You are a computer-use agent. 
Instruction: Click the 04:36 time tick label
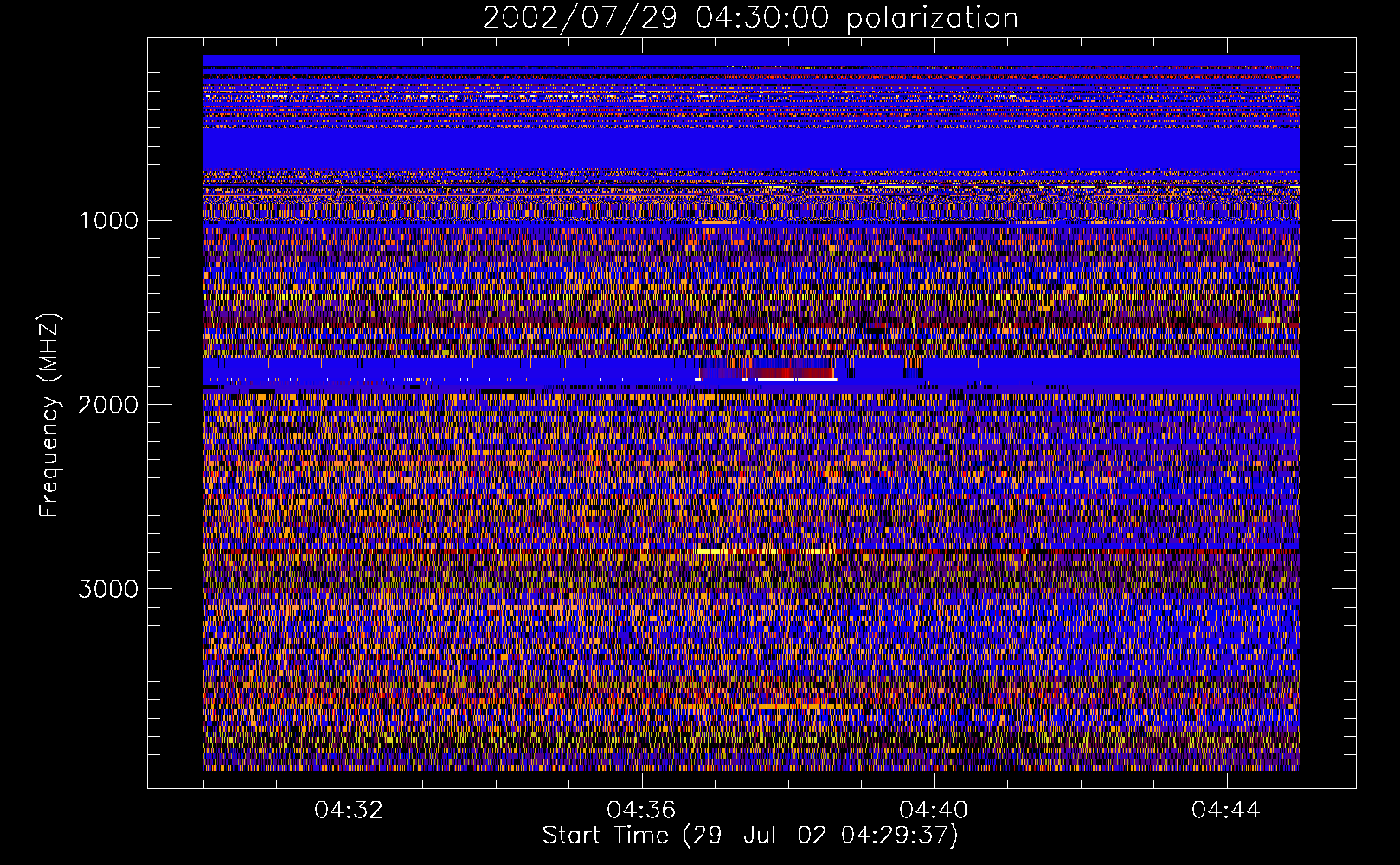pos(641,811)
